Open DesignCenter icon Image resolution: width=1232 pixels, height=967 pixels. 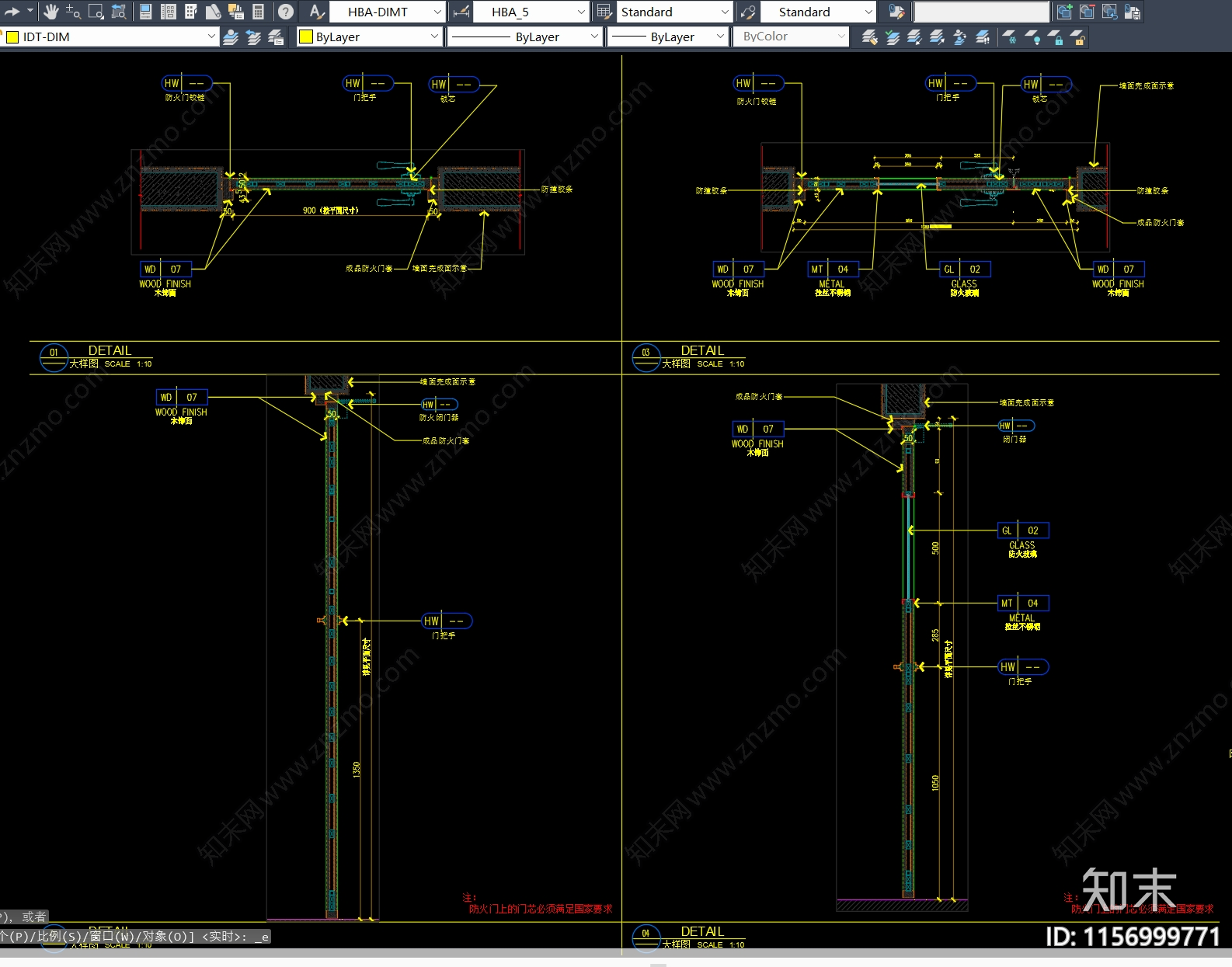(168, 12)
